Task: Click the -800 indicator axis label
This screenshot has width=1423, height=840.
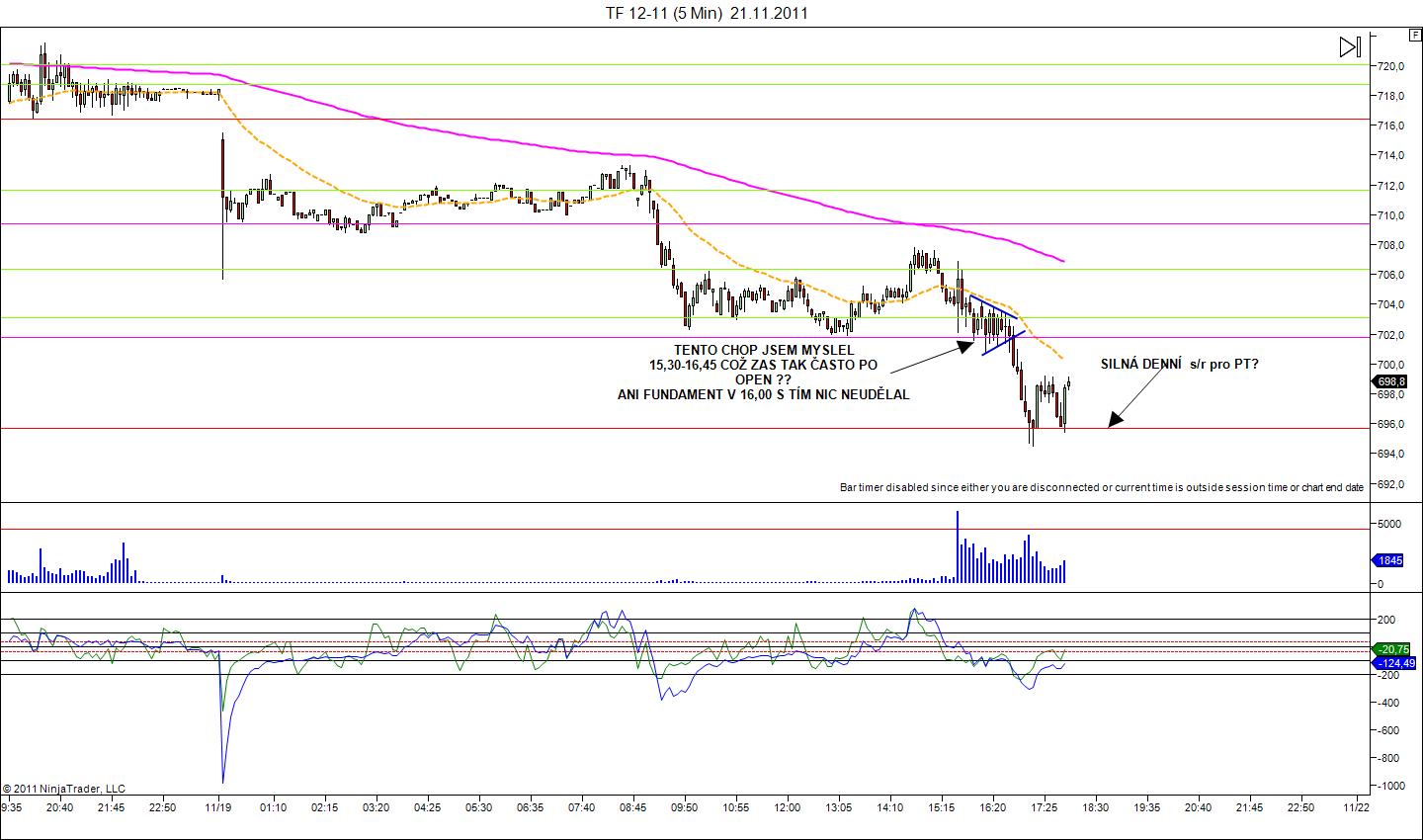Action: [1389, 758]
